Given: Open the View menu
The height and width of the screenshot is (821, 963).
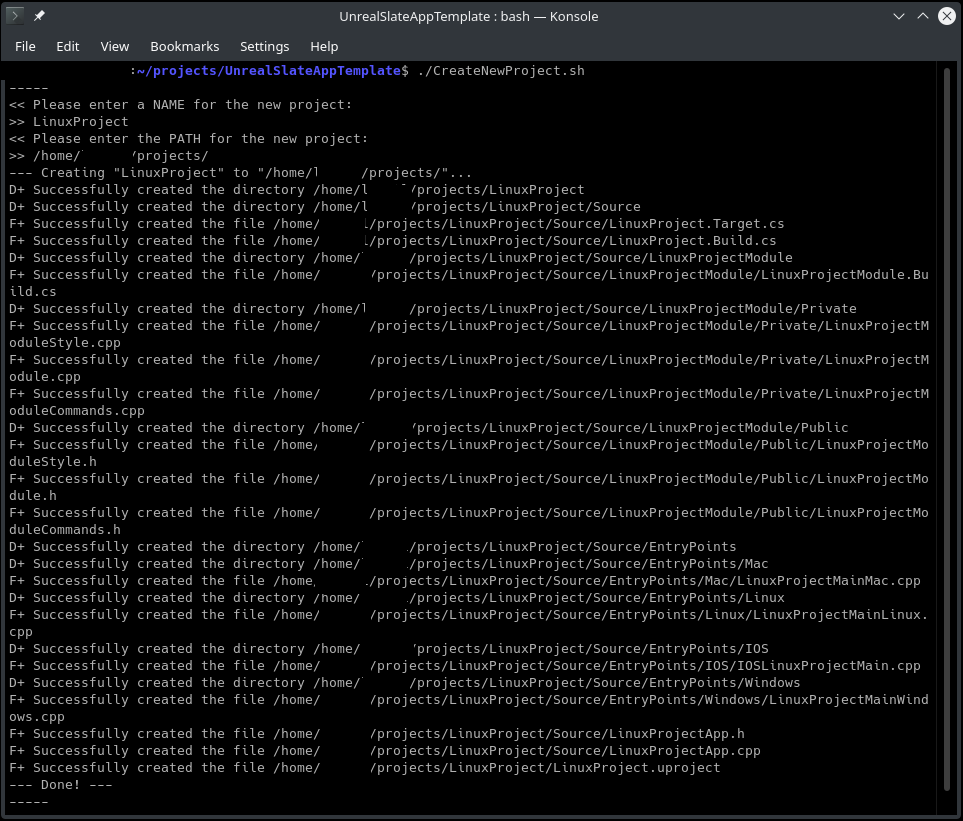Looking at the screenshot, I should [115, 47].
